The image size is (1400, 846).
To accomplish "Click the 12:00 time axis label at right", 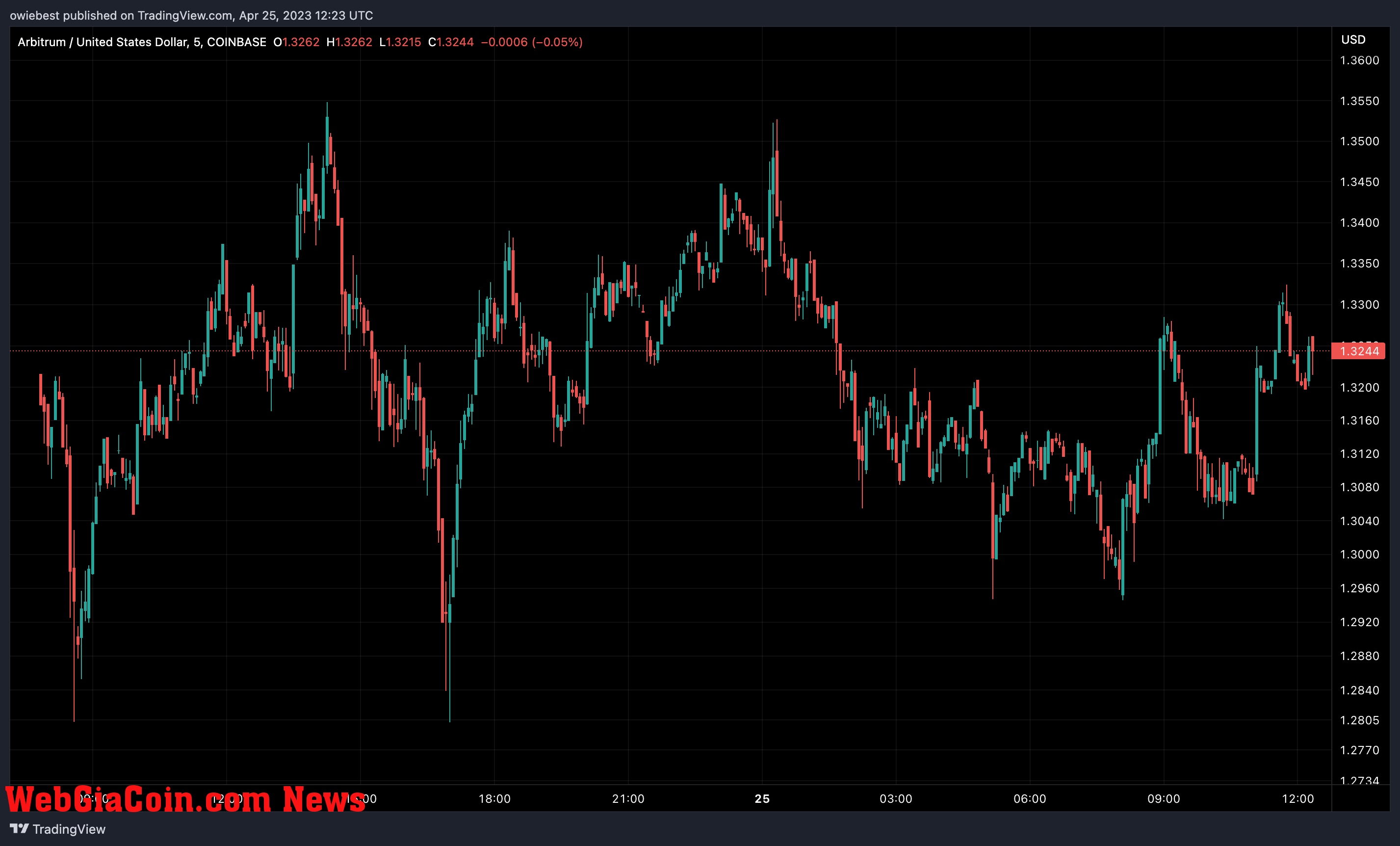I will coord(1298,799).
